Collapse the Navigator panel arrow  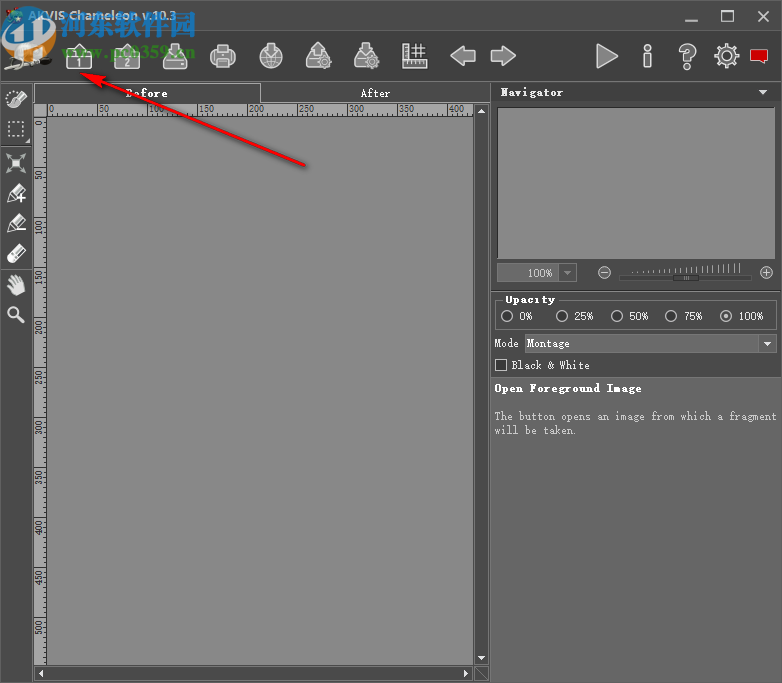pyautogui.click(x=763, y=92)
